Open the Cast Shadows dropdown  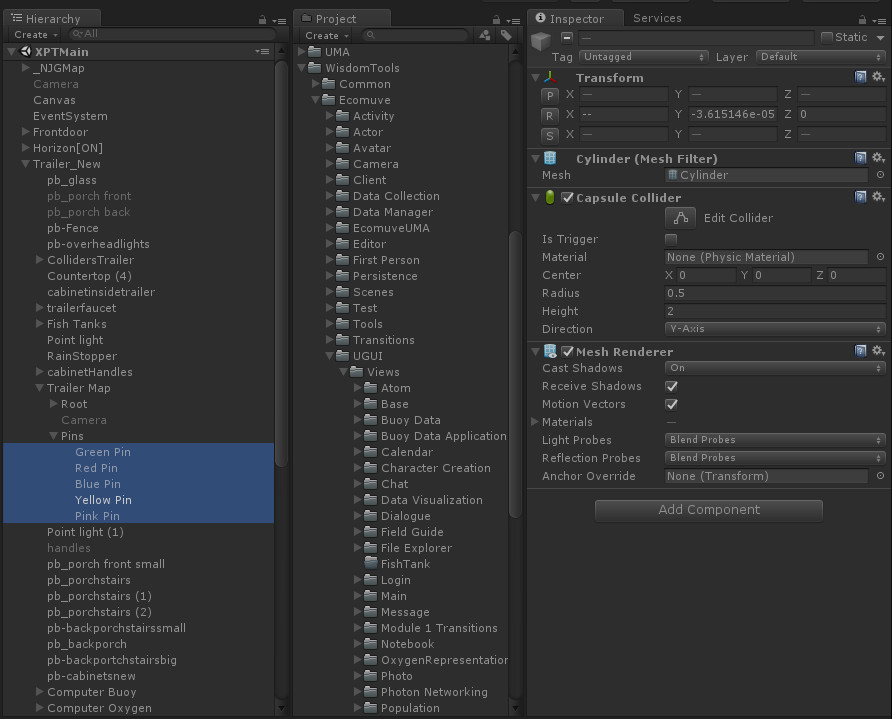(775, 368)
